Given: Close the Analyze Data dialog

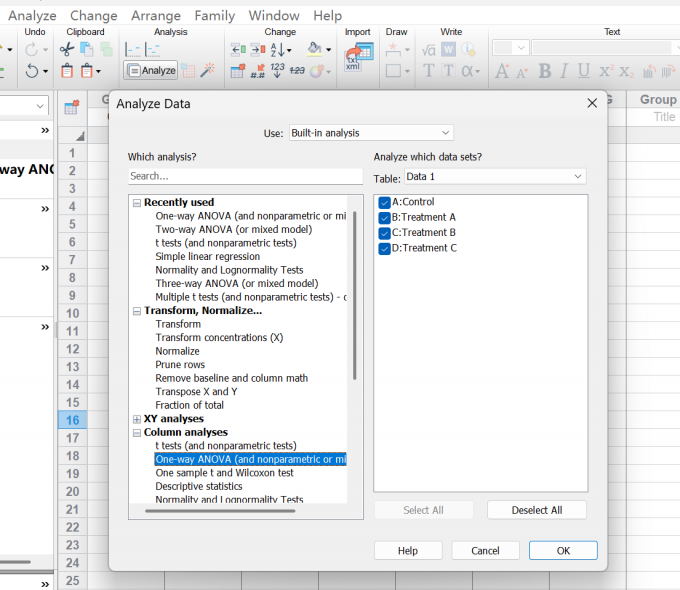Looking at the screenshot, I should pos(592,103).
